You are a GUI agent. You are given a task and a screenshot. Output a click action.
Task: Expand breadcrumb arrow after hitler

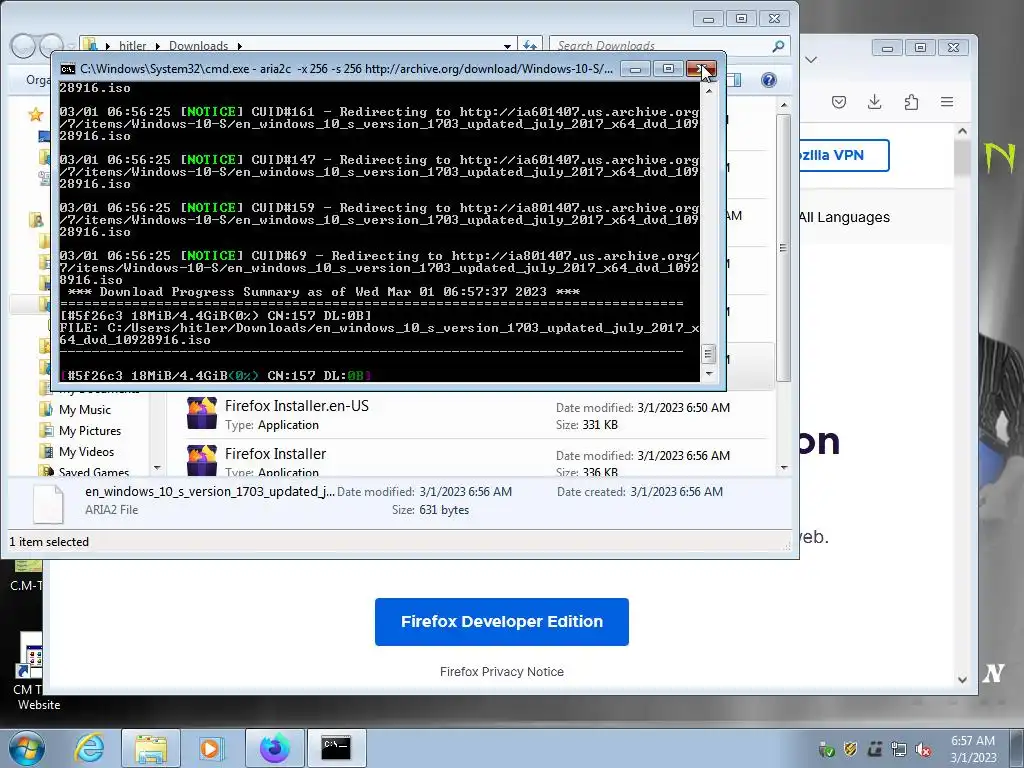157,46
